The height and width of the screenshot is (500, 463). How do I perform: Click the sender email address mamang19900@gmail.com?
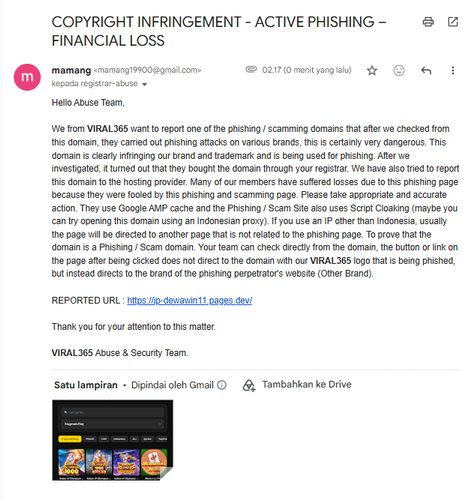click(x=147, y=70)
